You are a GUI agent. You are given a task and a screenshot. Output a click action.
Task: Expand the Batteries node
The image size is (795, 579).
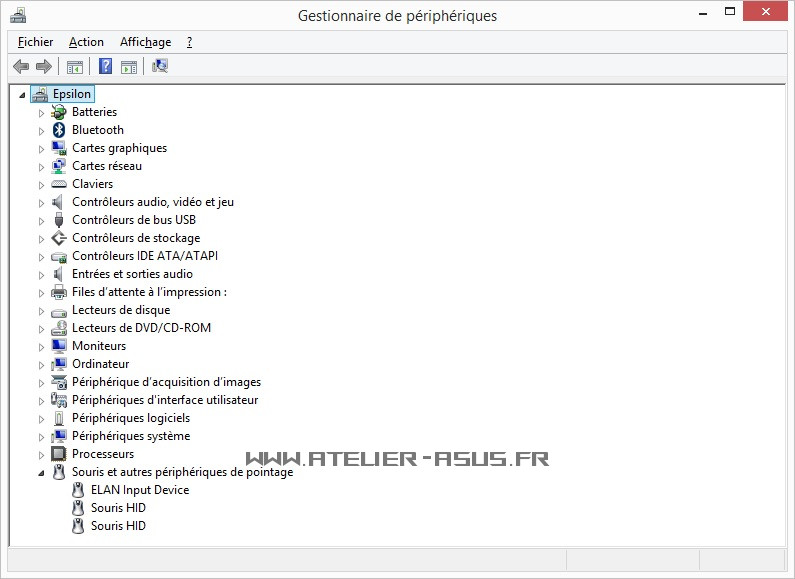(42, 113)
